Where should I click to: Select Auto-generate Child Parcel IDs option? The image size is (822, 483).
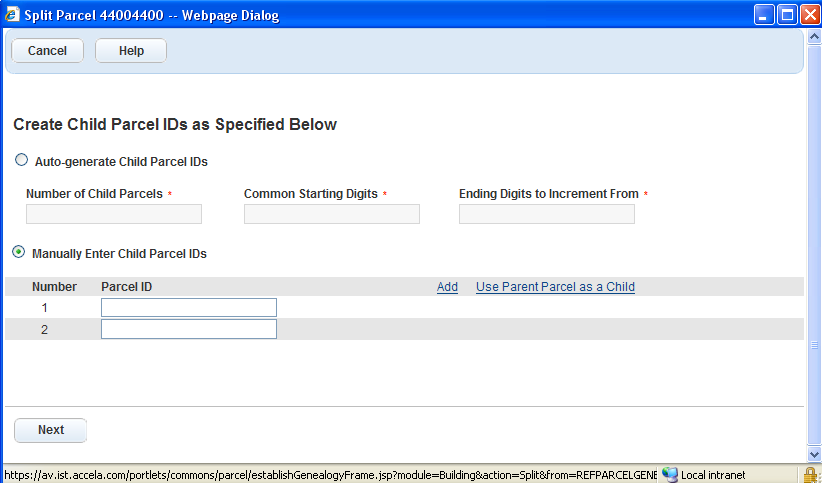pyautogui.click(x=21, y=160)
